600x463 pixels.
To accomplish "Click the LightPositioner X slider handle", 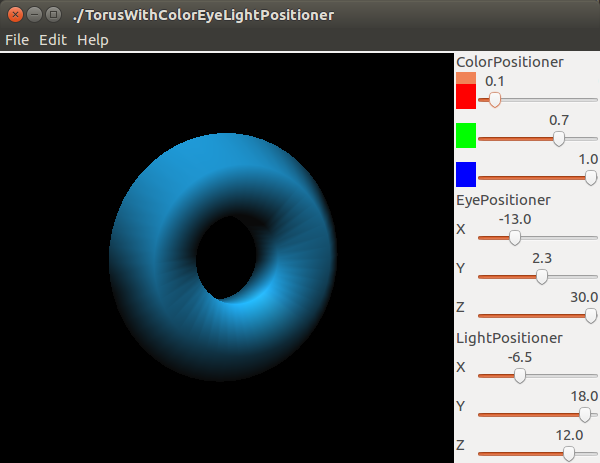I will coord(520,376).
